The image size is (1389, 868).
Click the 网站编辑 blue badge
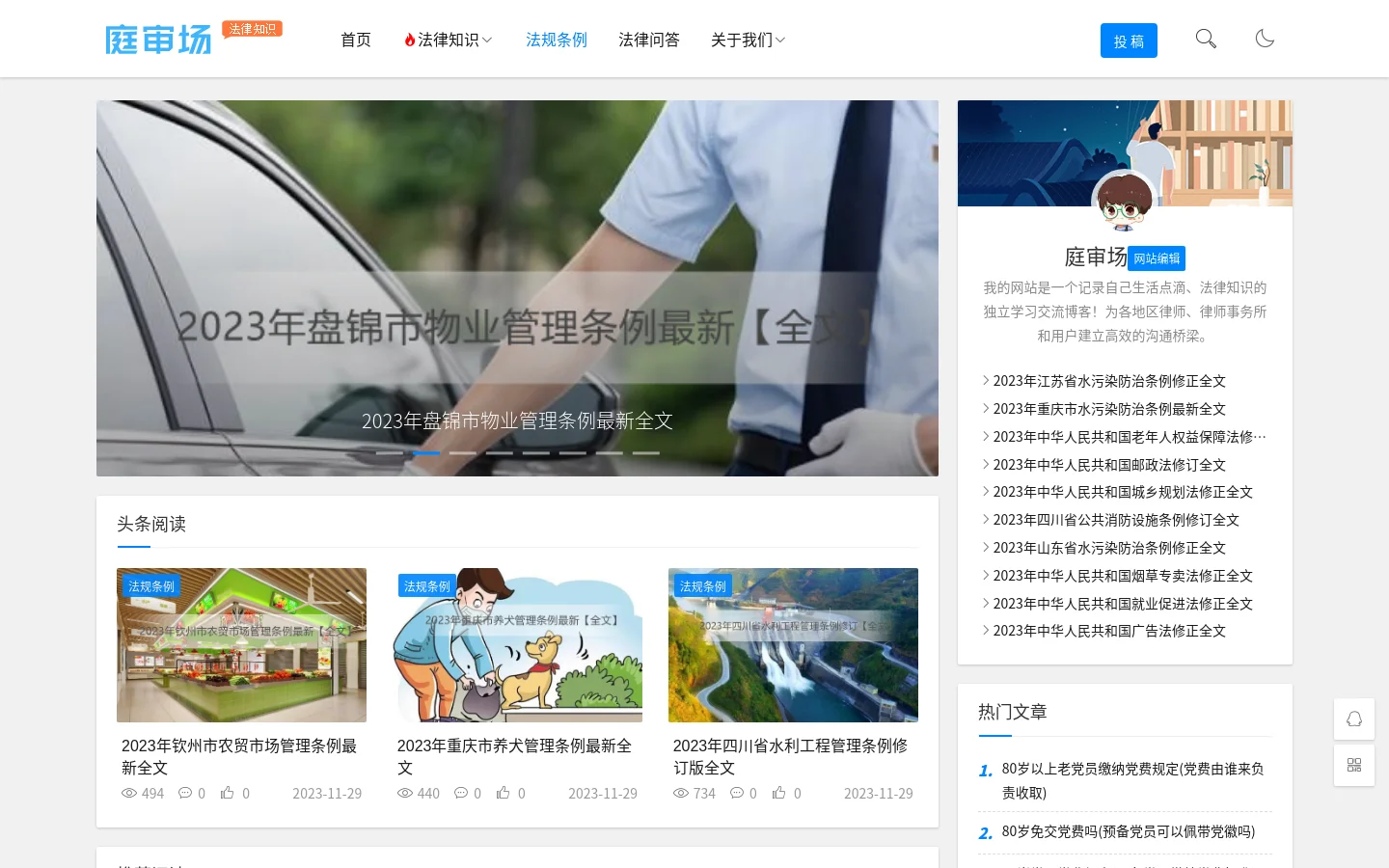(1157, 258)
